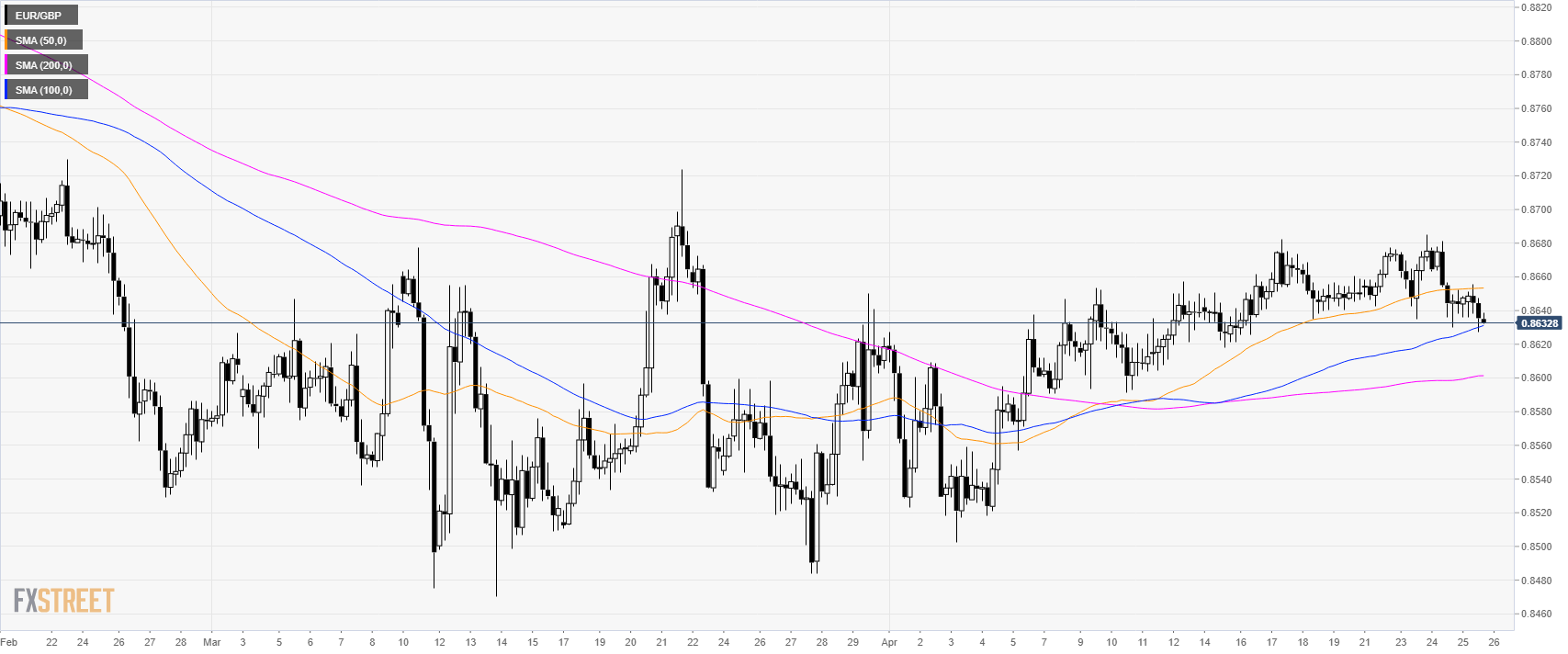The height and width of the screenshot is (654, 1568).
Task: Click the 0.8800 price axis label
Action: pos(1535,41)
